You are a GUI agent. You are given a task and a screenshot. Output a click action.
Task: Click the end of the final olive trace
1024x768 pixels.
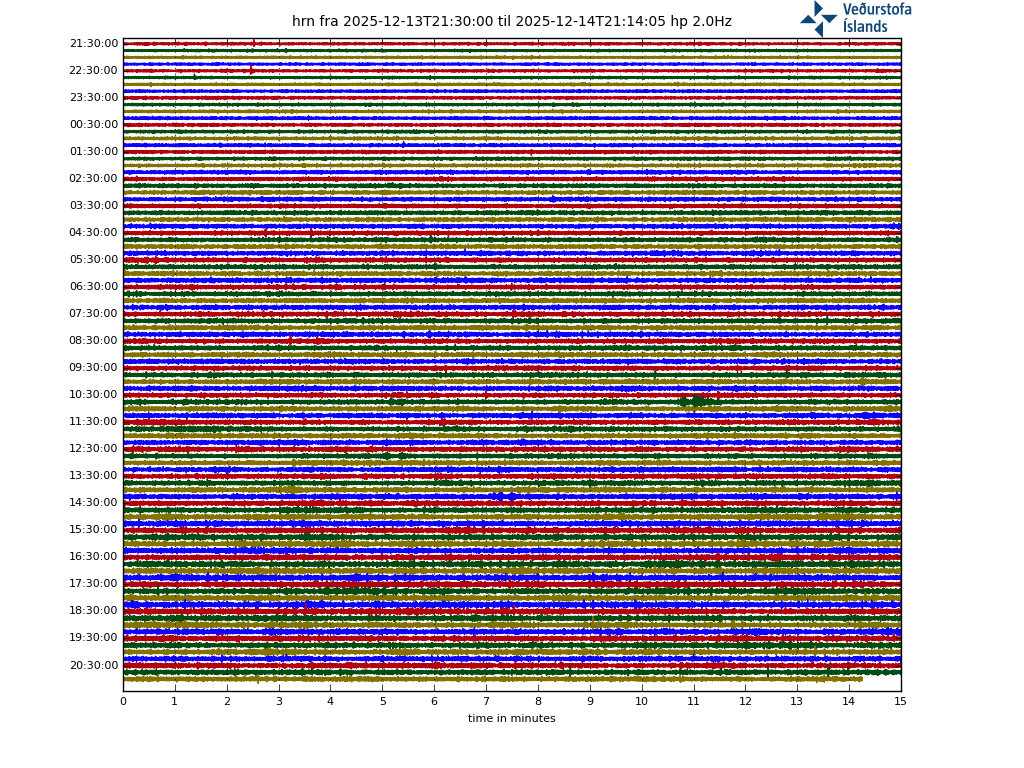coord(861,679)
